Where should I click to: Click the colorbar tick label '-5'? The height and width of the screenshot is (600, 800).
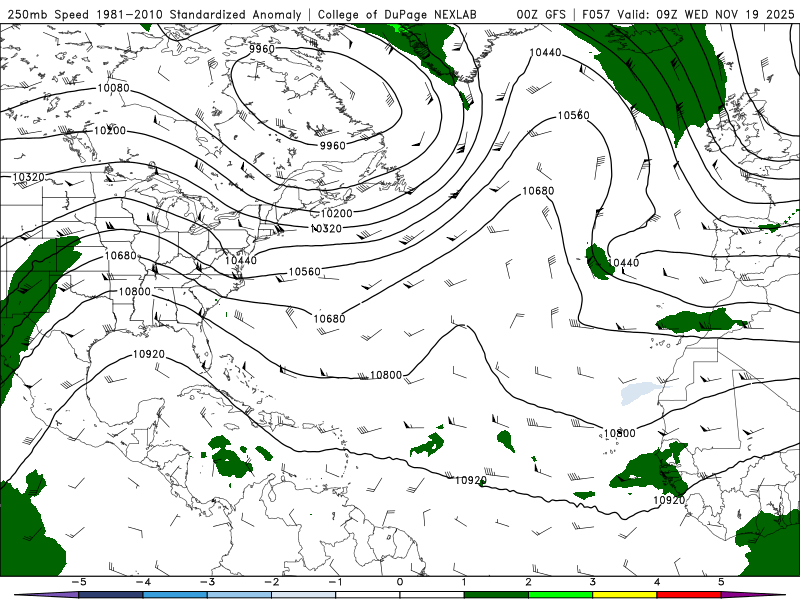coord(79,582)
